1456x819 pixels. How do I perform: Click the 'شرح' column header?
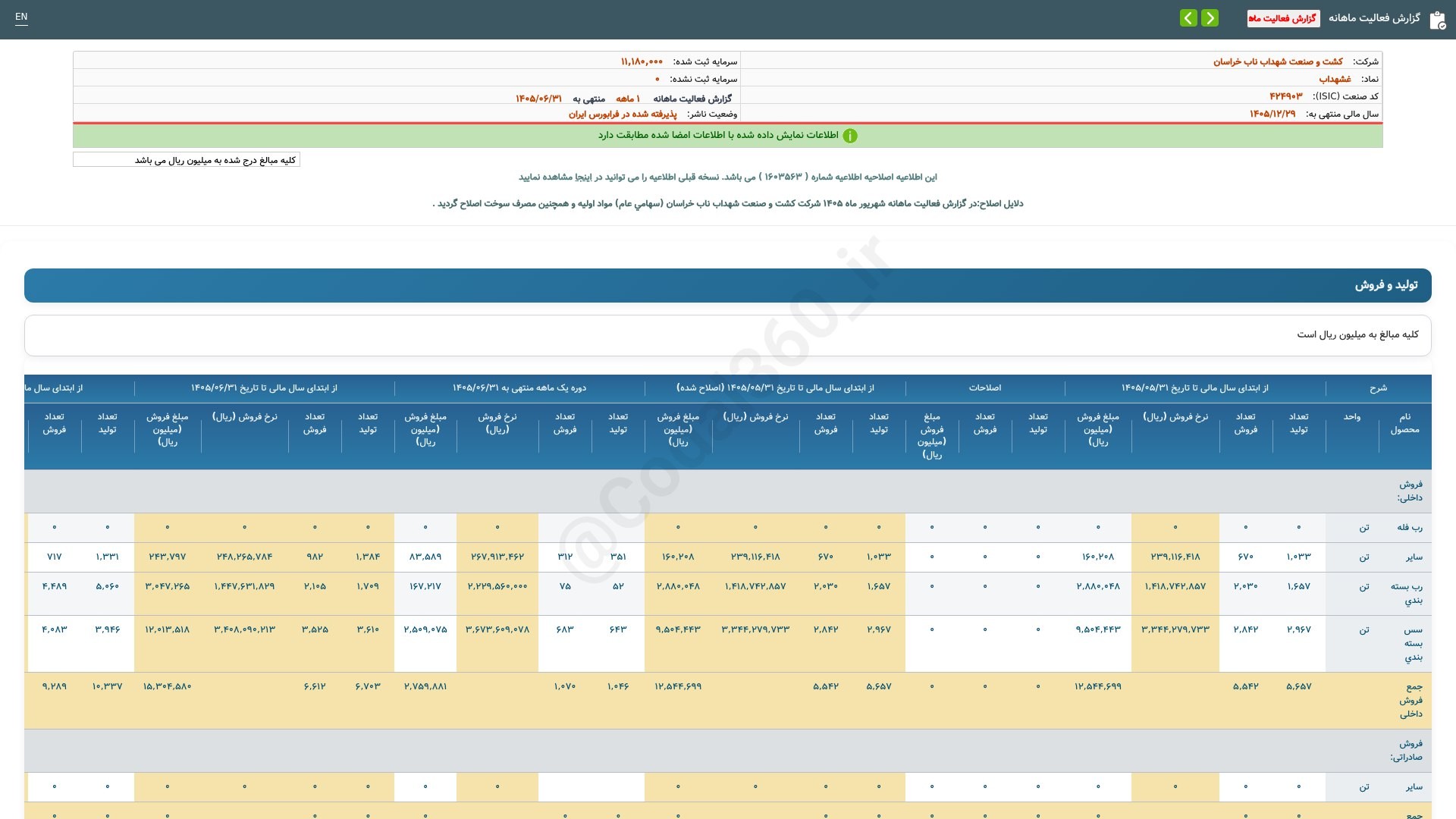1378,388
